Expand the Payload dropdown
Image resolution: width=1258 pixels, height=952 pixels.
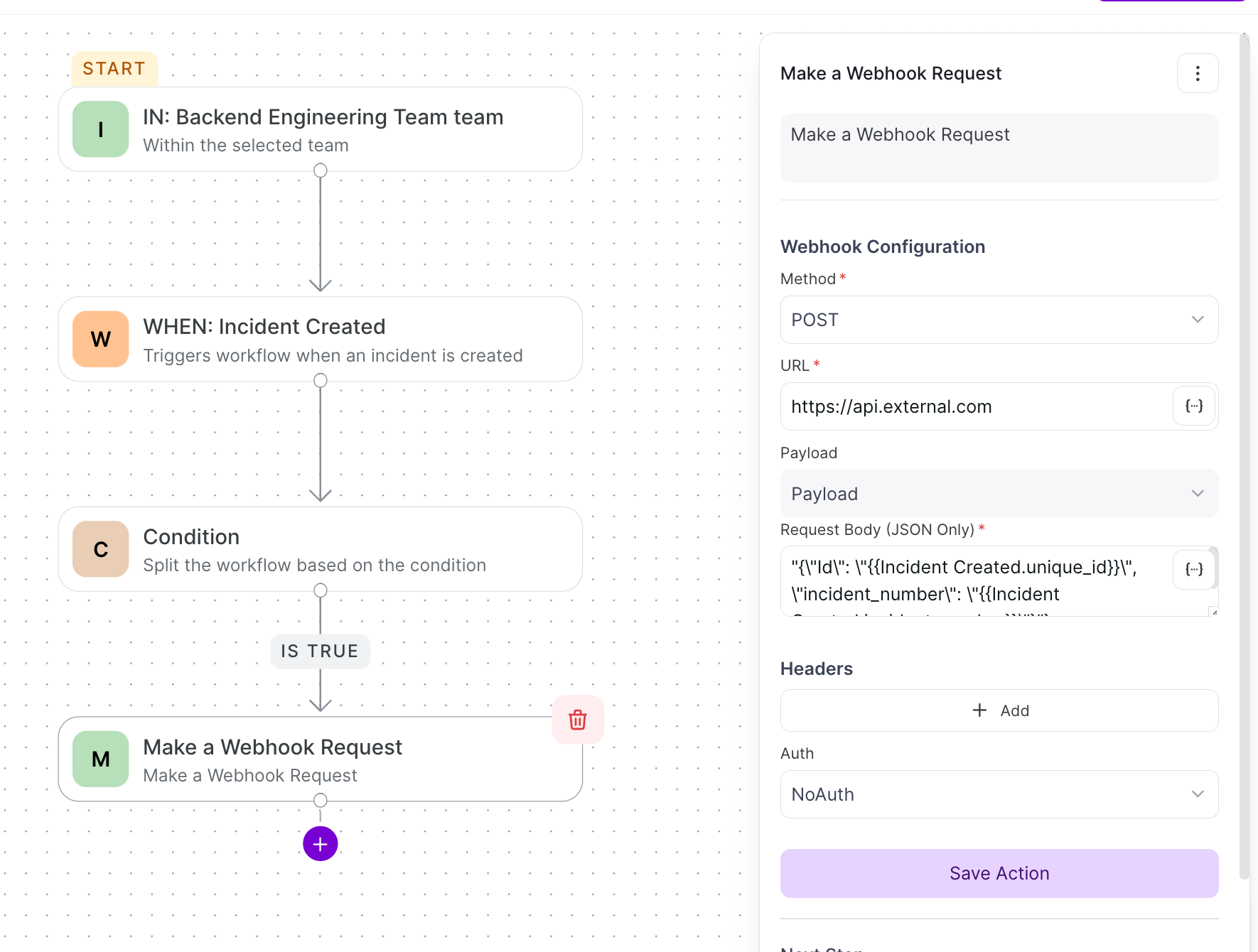[999, 494]
